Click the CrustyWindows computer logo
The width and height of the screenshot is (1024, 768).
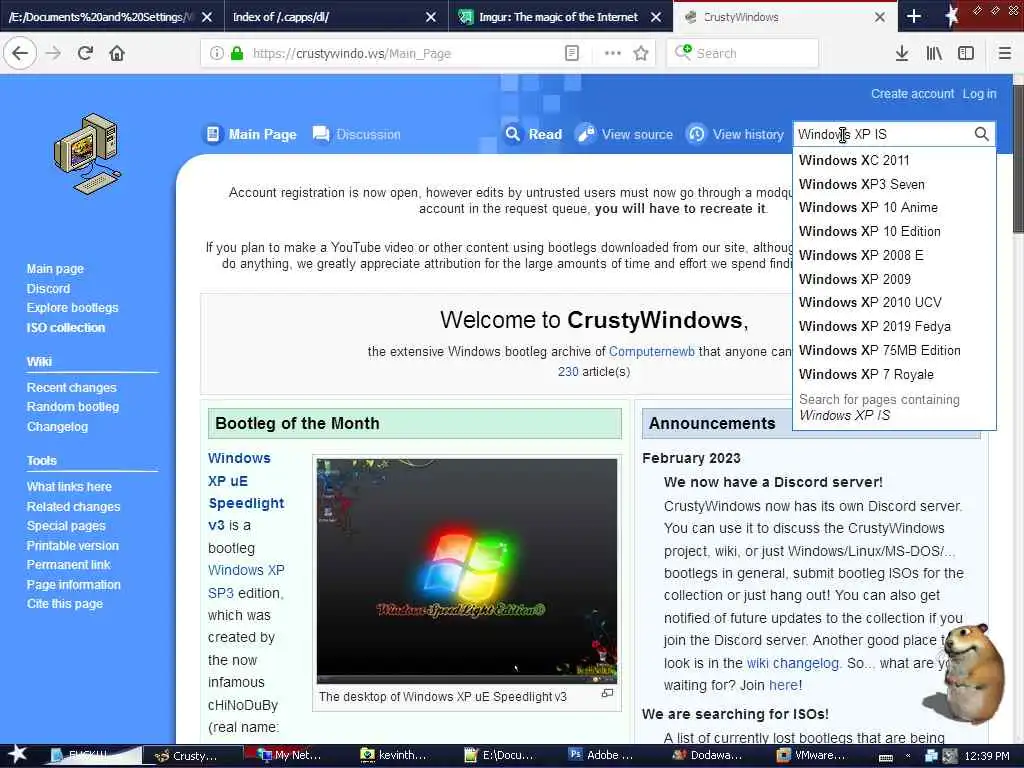tap(88, 154)
